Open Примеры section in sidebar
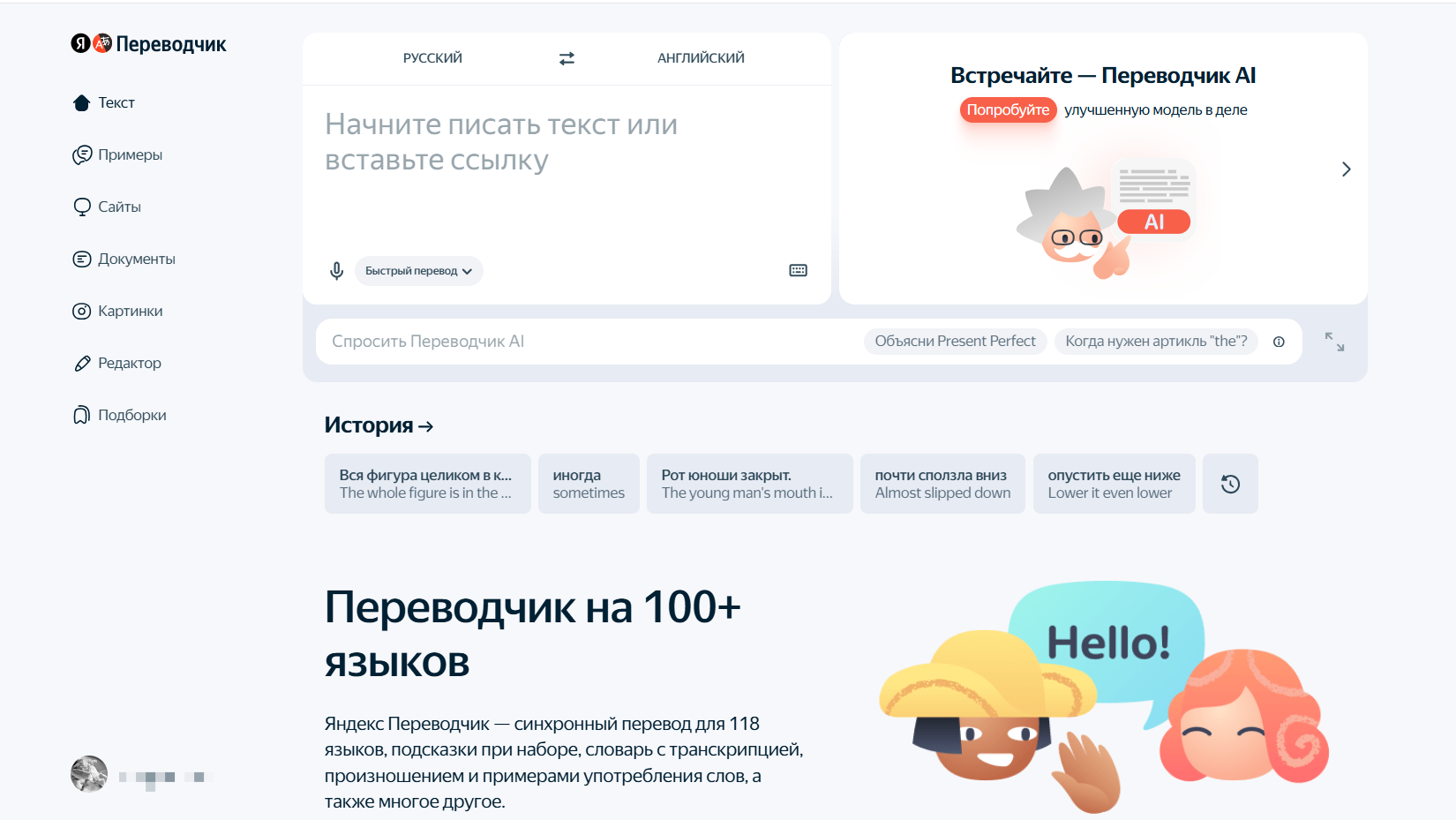This screenshot has height=820, width=1456. (x=117, y=154)
